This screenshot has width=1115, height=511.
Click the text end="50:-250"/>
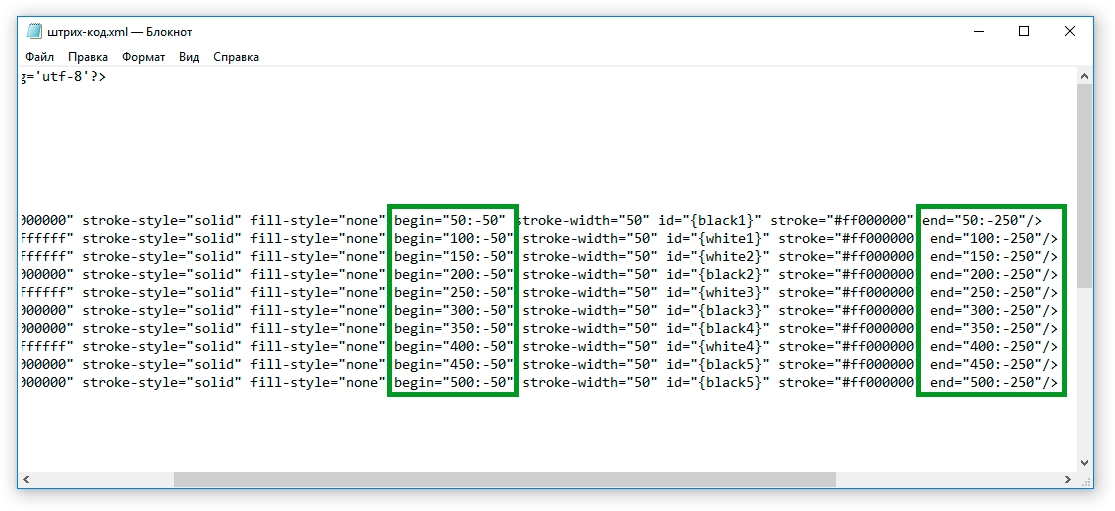(982, 220)
